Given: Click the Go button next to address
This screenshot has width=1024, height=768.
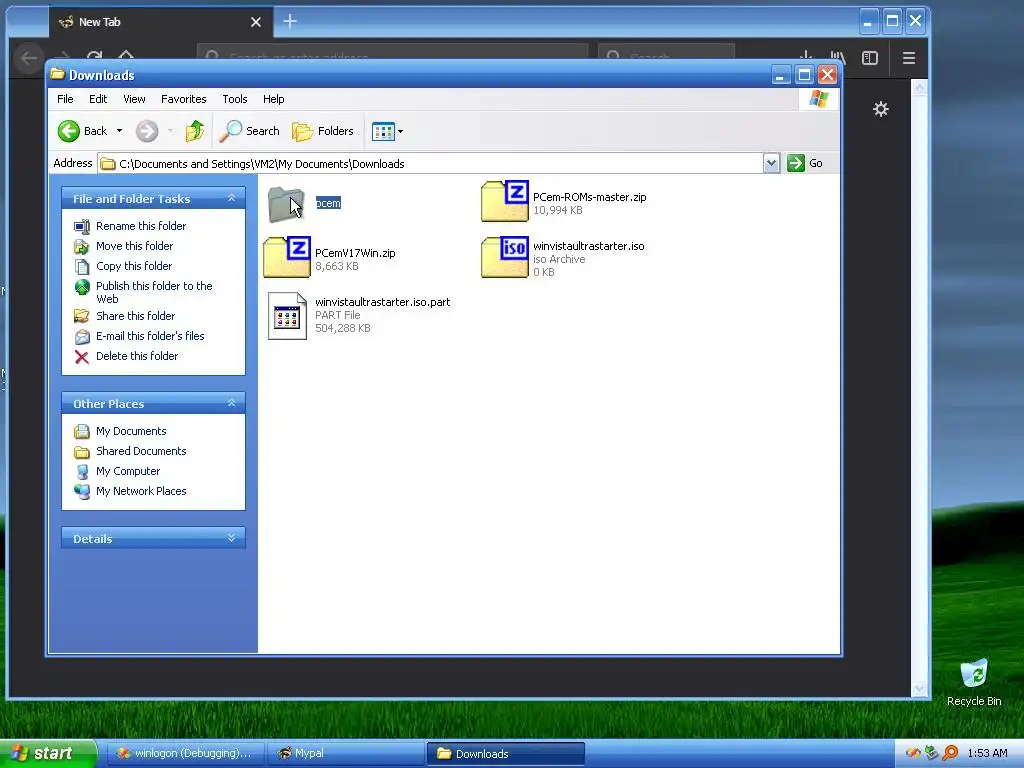Looking at the screenshot, I should click(x=805, y=163).
